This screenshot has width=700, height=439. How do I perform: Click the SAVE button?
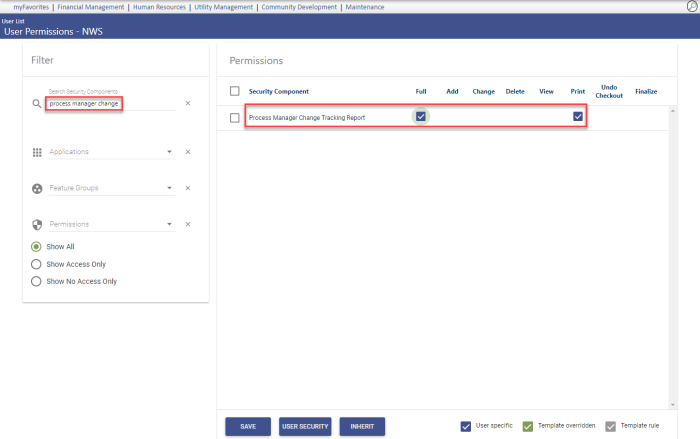[248, 426]
